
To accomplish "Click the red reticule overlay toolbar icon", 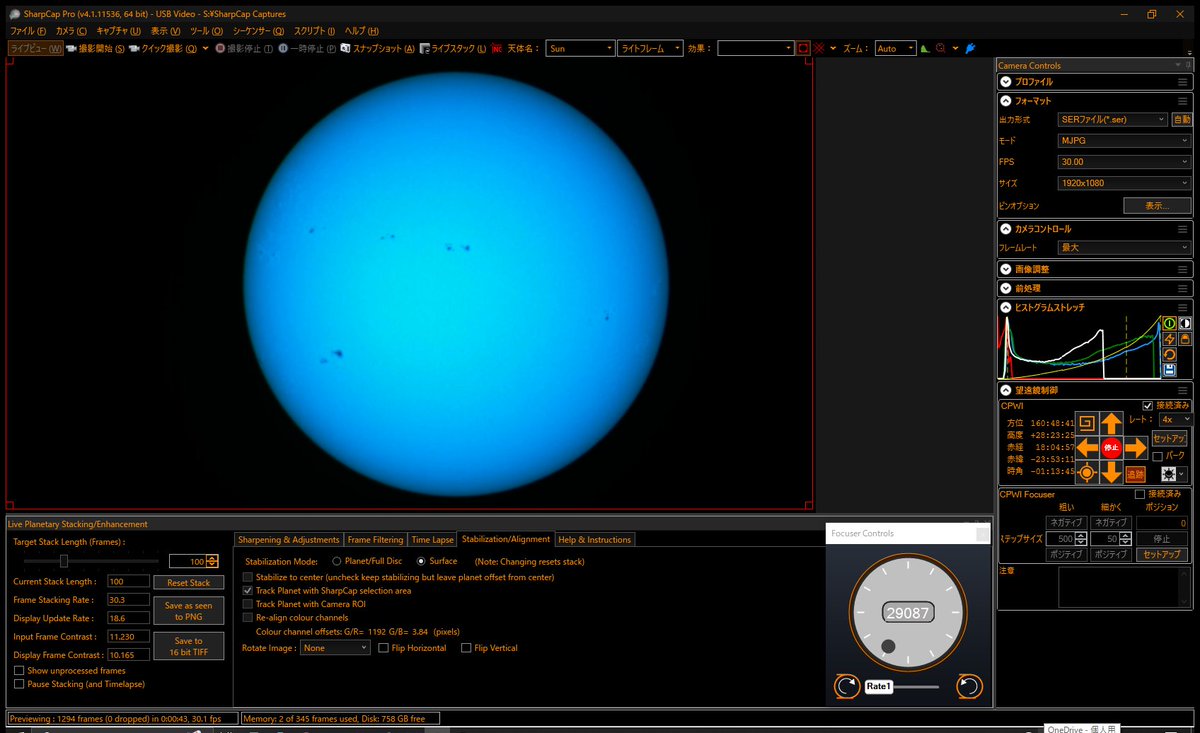I will [x=819, y=48].
